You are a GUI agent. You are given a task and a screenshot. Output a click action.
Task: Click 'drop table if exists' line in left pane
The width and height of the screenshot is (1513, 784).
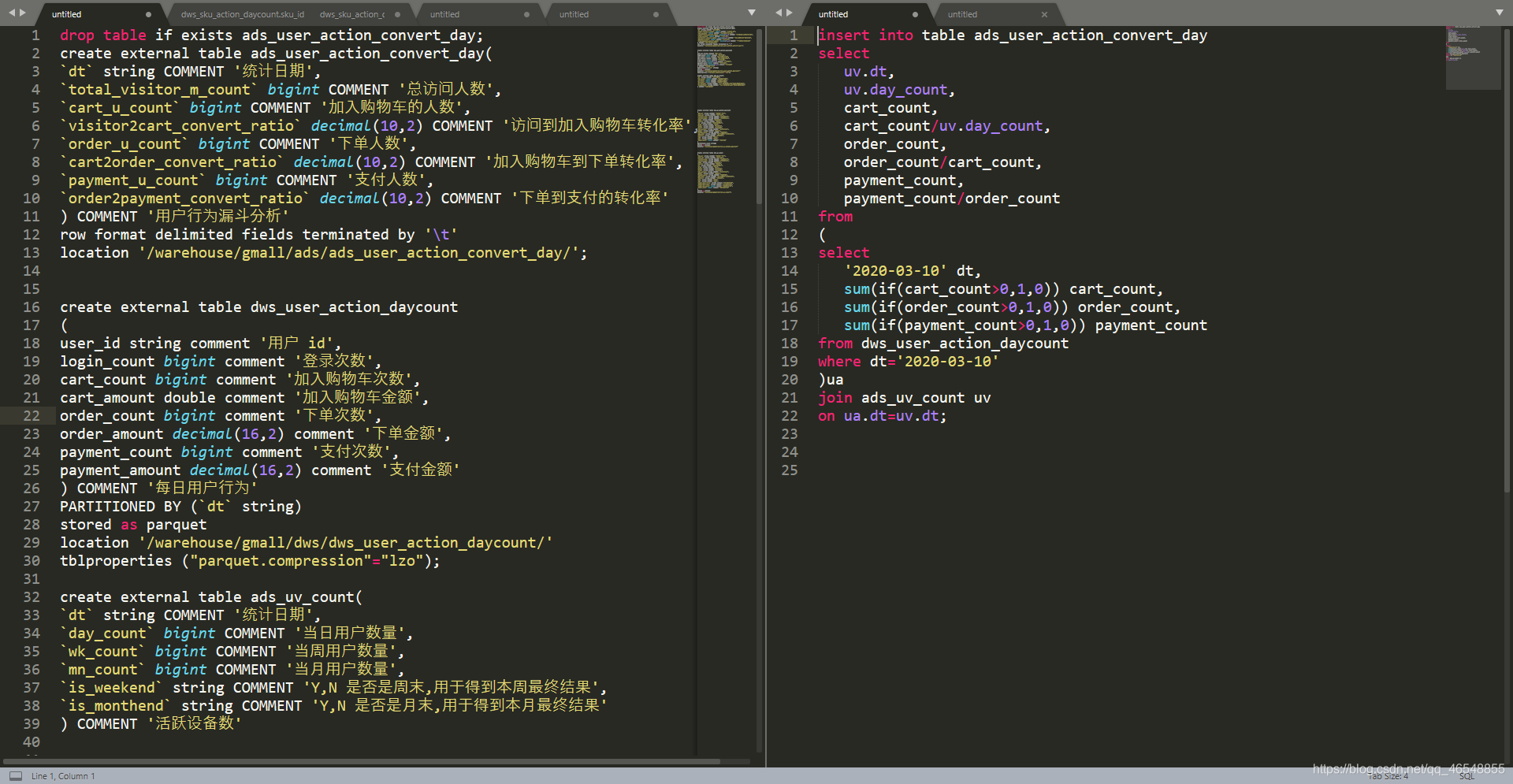(x=271, y=35)
